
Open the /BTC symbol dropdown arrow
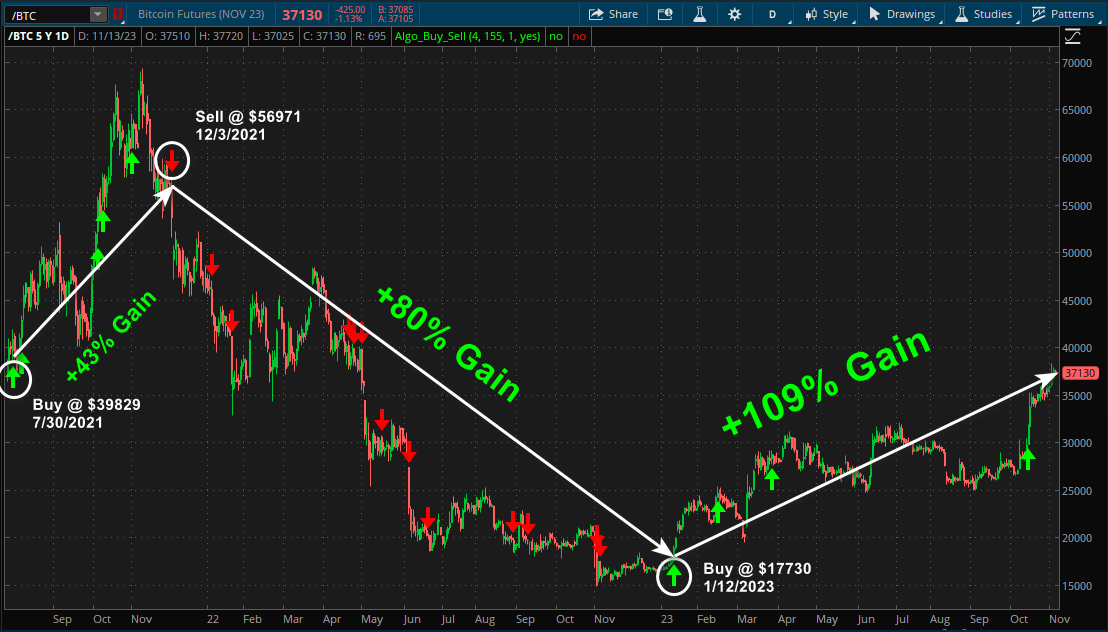click(x=97, y=14)
